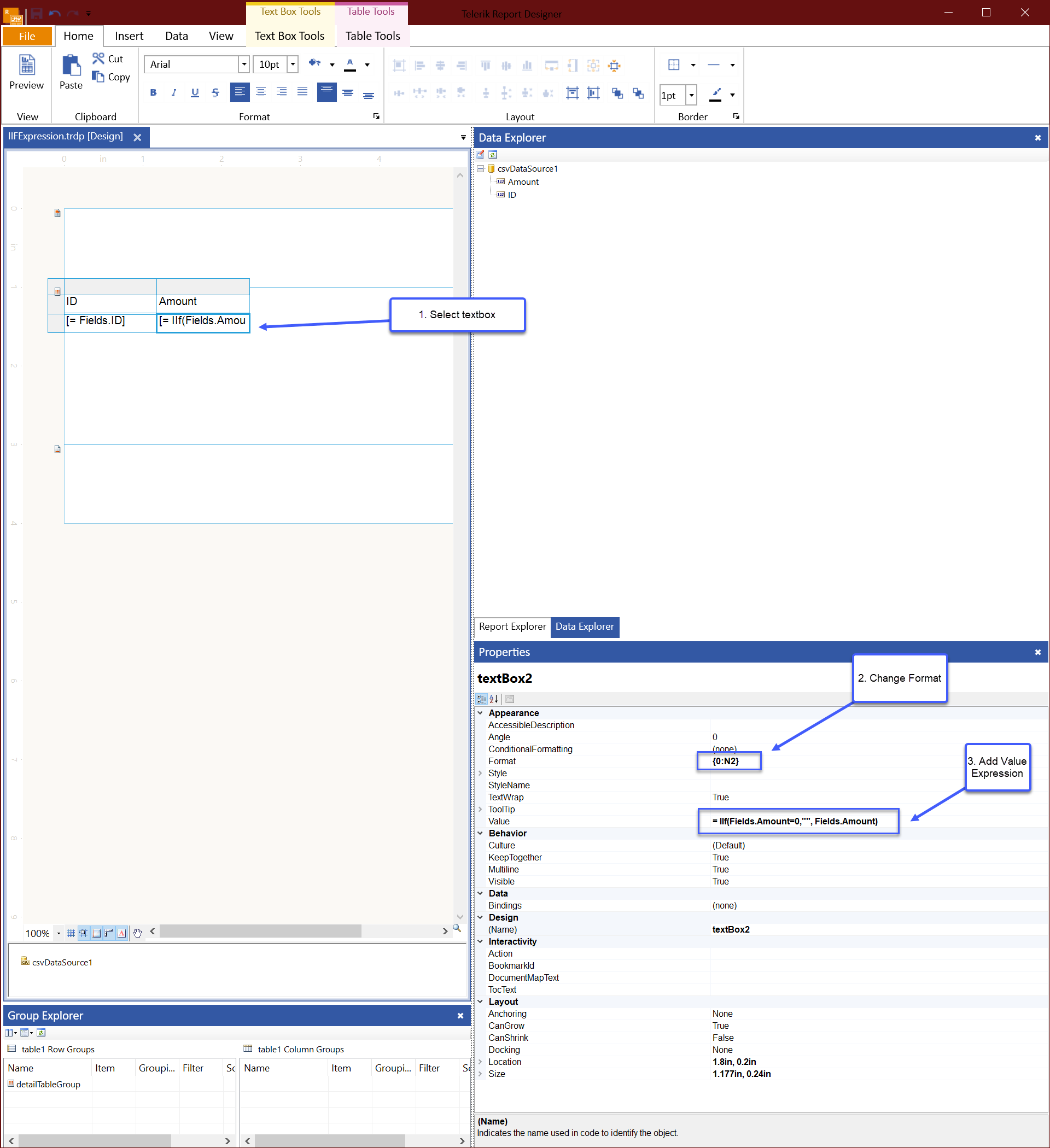
Task: Open the 10pt font size dropdown
Action: click(292, 65)
